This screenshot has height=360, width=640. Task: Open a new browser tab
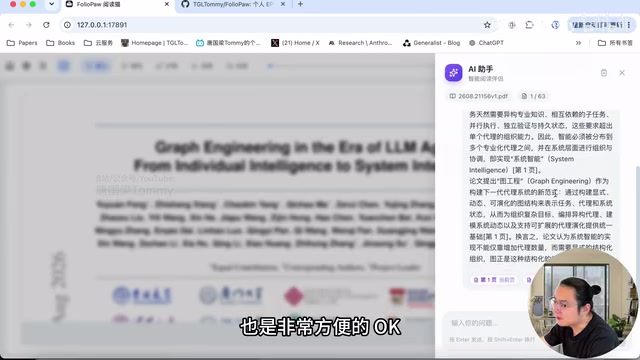300,4
